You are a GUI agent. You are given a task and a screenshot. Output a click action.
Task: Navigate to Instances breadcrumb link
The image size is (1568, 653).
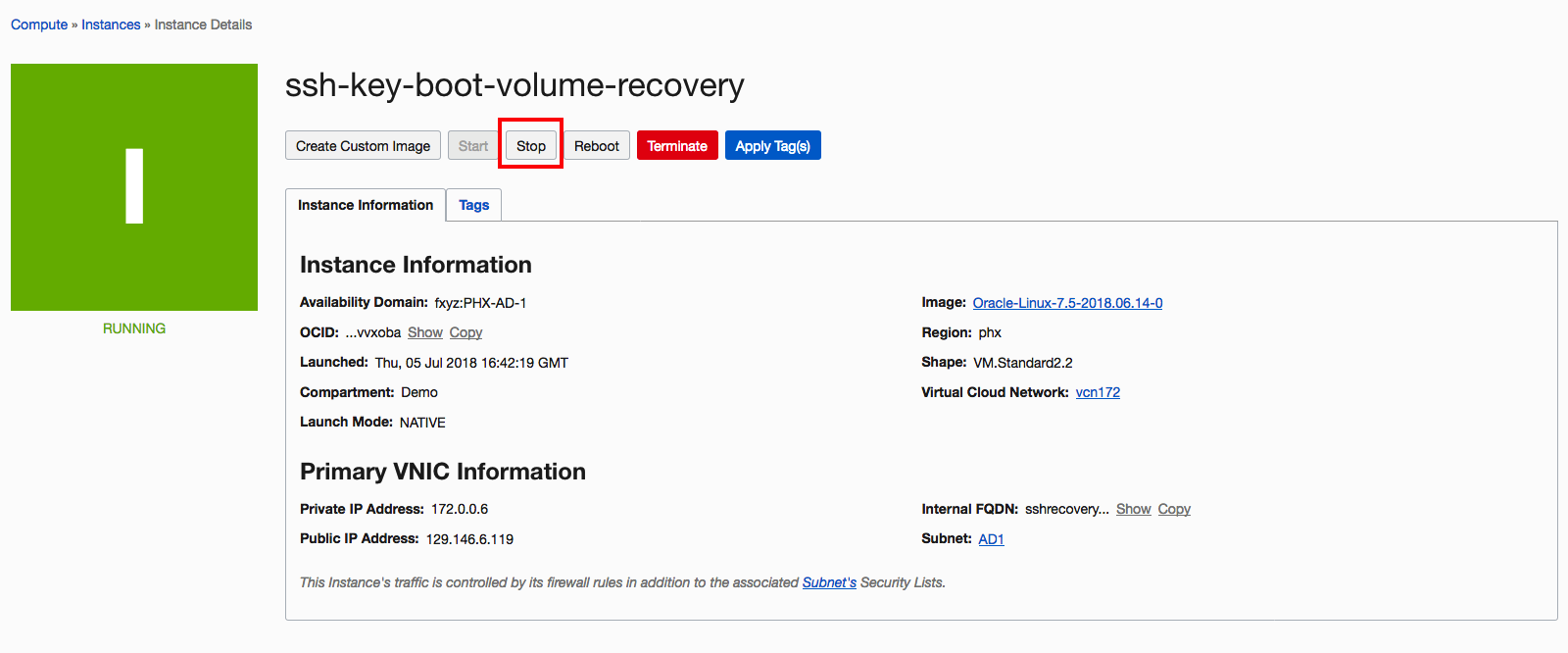point(111,25)
